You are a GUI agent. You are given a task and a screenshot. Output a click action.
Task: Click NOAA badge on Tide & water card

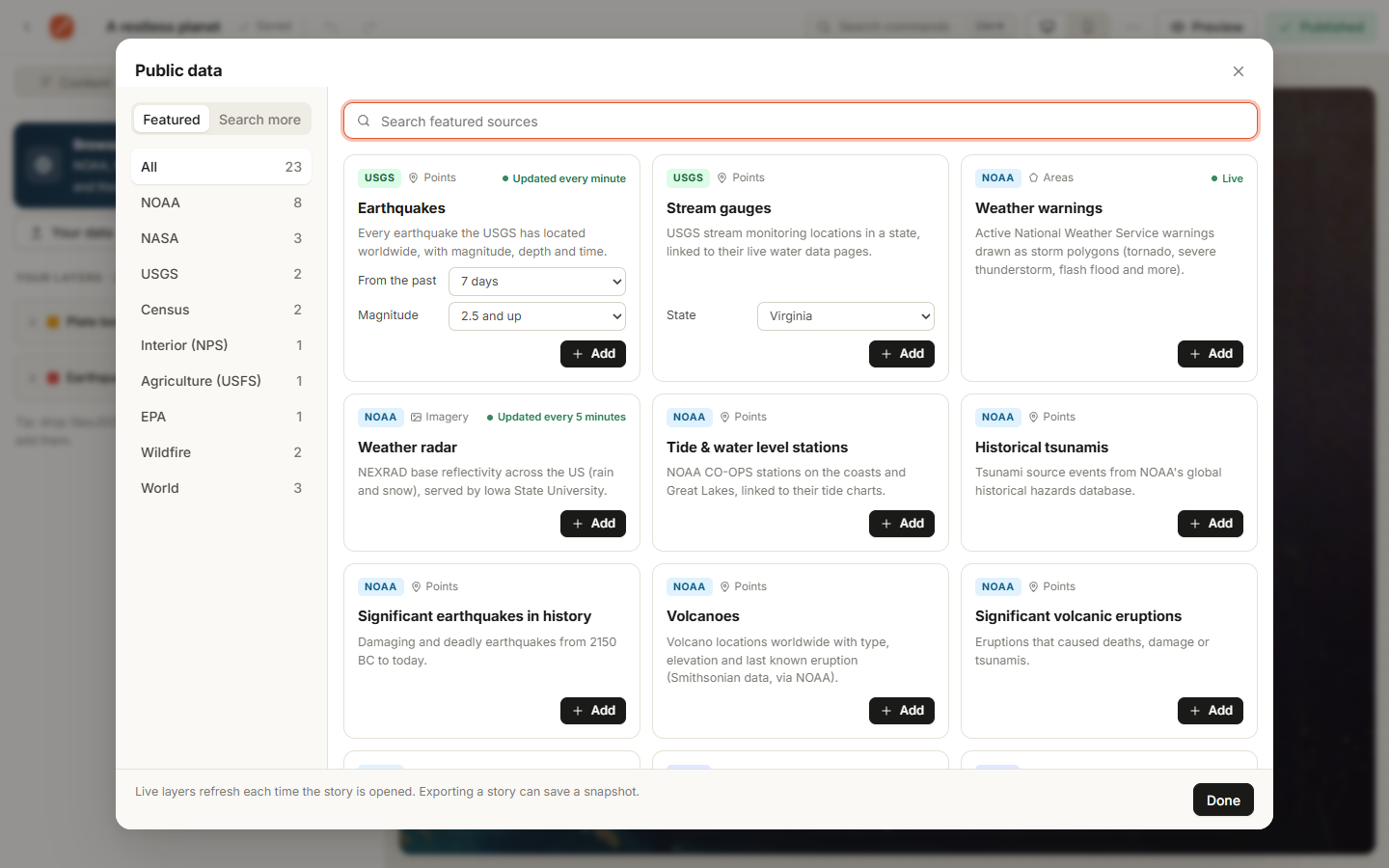[x=689, y=417]
